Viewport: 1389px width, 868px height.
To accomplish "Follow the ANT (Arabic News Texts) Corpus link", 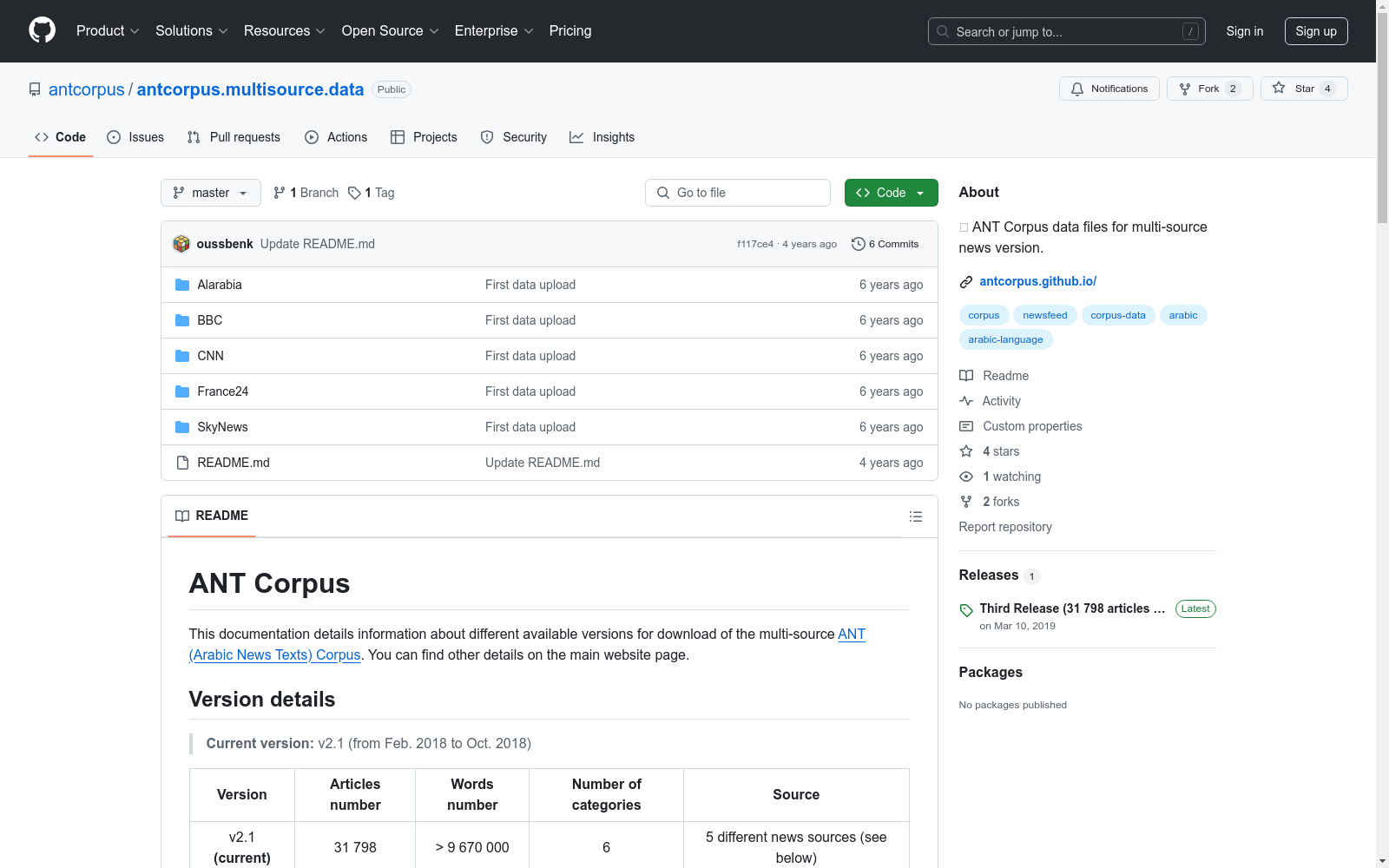I will coord(527,644).
